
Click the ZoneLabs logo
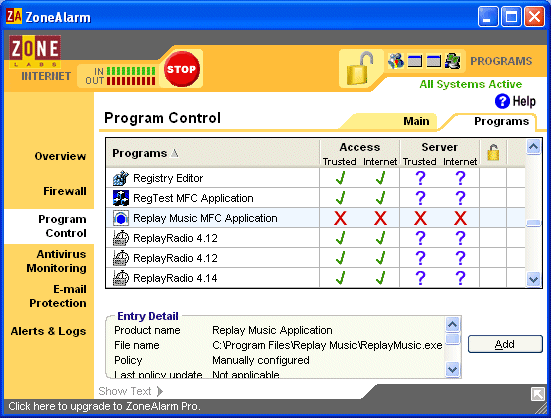(x=35, y=51)
